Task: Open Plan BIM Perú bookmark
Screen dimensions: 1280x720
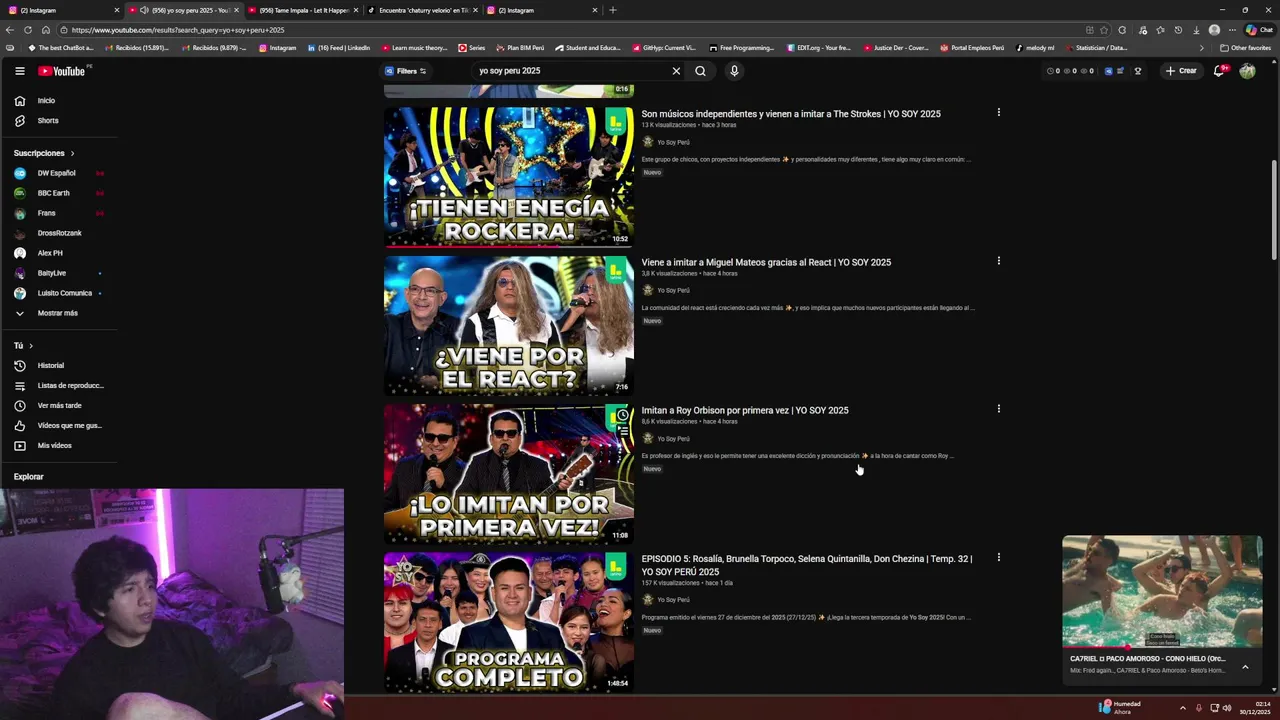Action: point(519,48)
